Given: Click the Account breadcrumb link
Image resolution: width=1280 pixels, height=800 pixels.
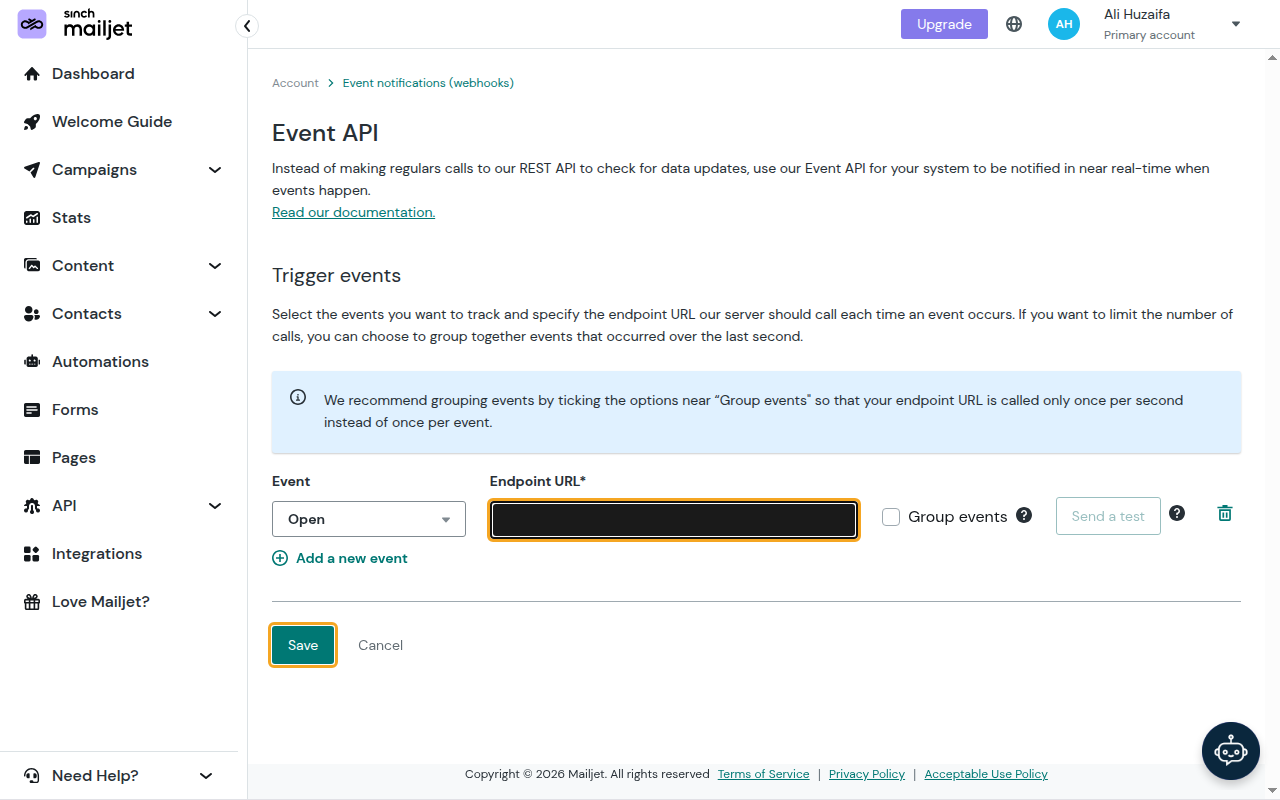Looking at the screenshot, I should 295,83.
